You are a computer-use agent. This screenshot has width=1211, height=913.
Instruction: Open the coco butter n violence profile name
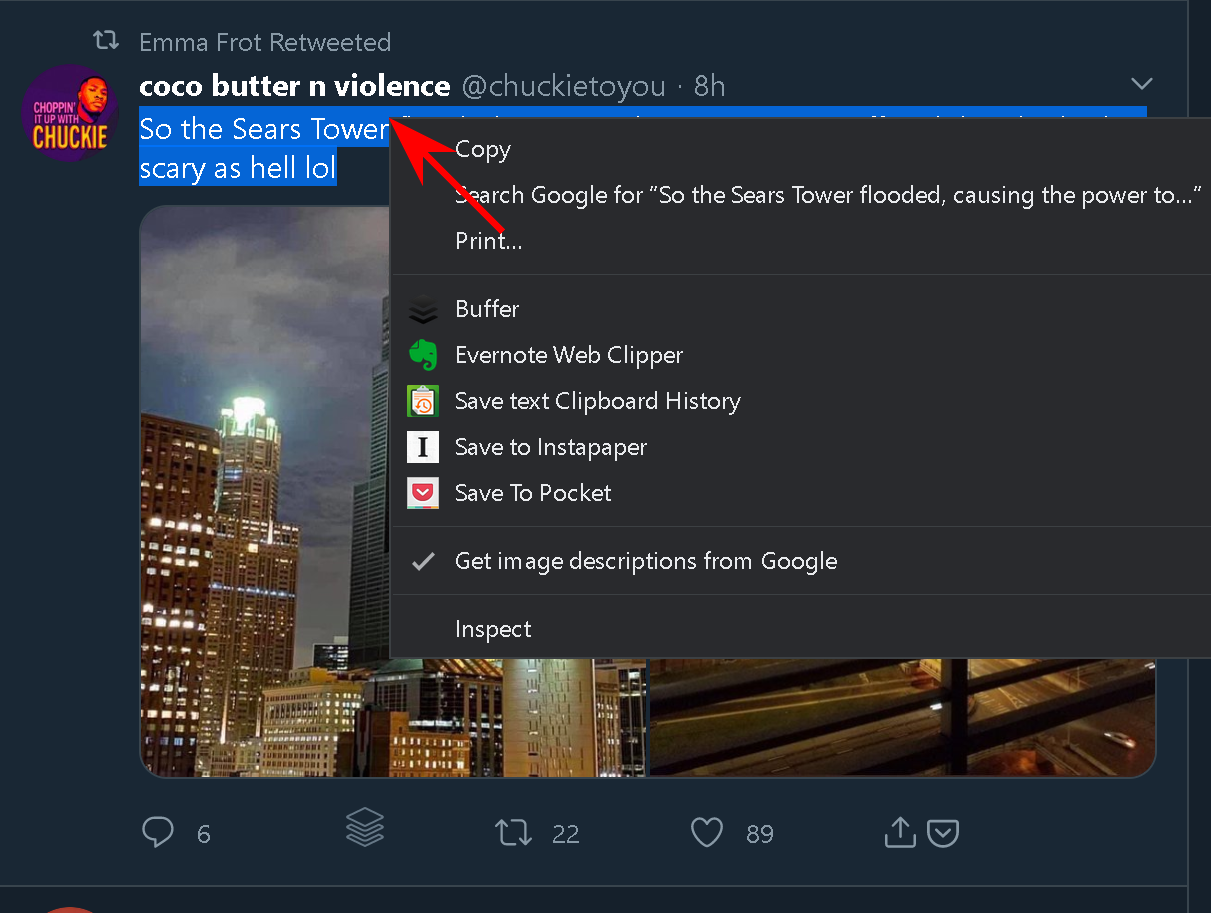(x=295, y=86)
